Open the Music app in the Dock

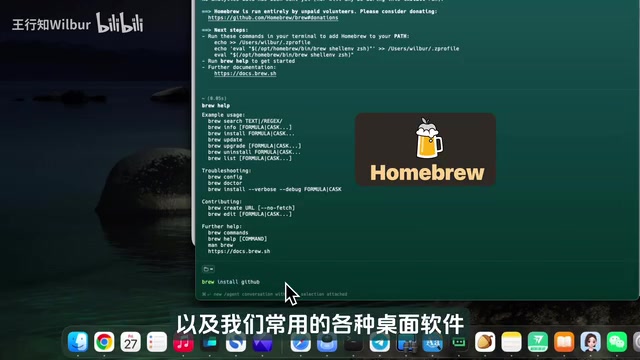183,342
